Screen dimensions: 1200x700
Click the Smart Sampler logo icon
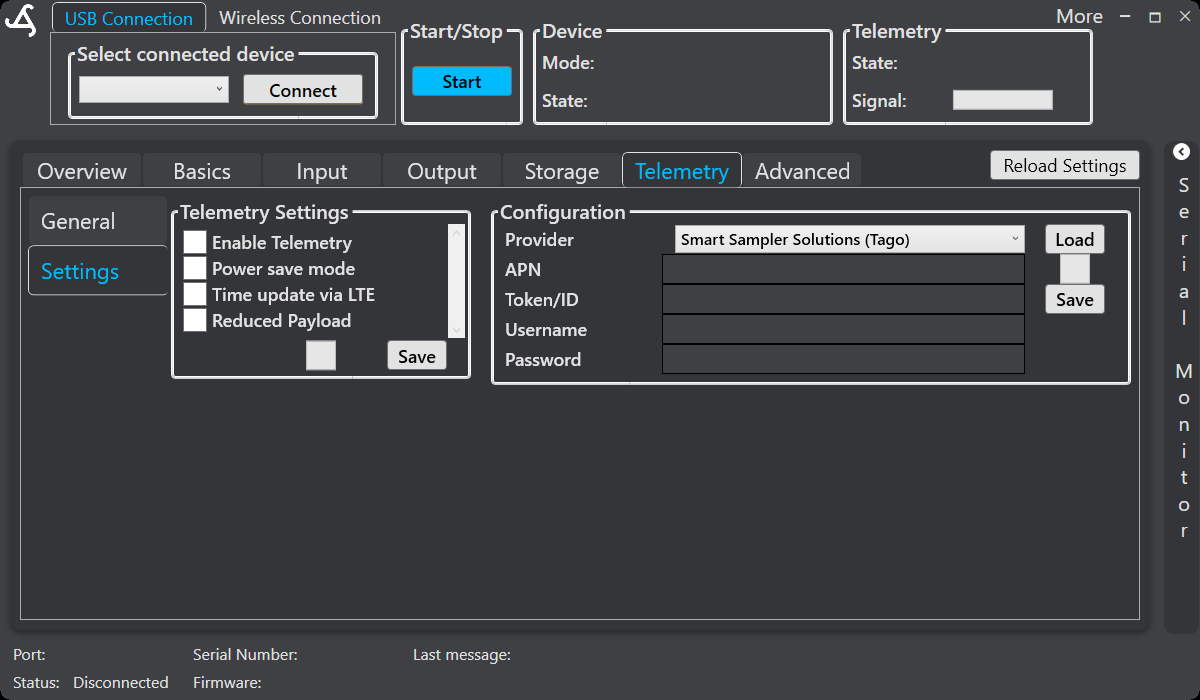click(x=20, y=20)
